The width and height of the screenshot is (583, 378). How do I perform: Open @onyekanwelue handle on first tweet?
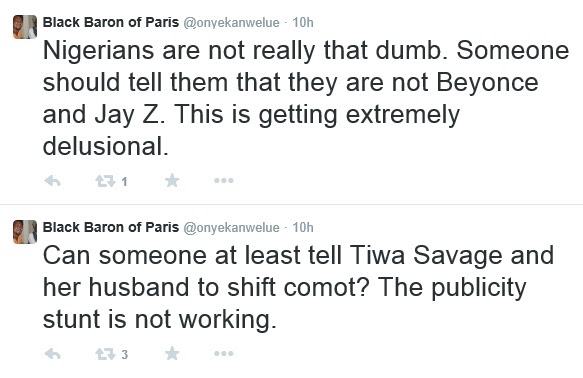[x=231, y=23]
